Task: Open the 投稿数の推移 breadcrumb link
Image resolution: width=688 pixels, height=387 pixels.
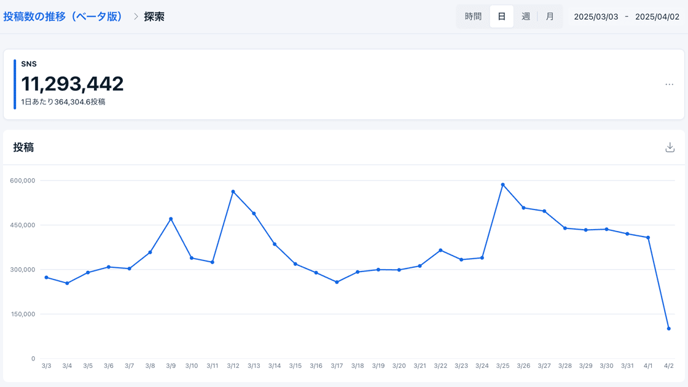Action: pos(63,17)
